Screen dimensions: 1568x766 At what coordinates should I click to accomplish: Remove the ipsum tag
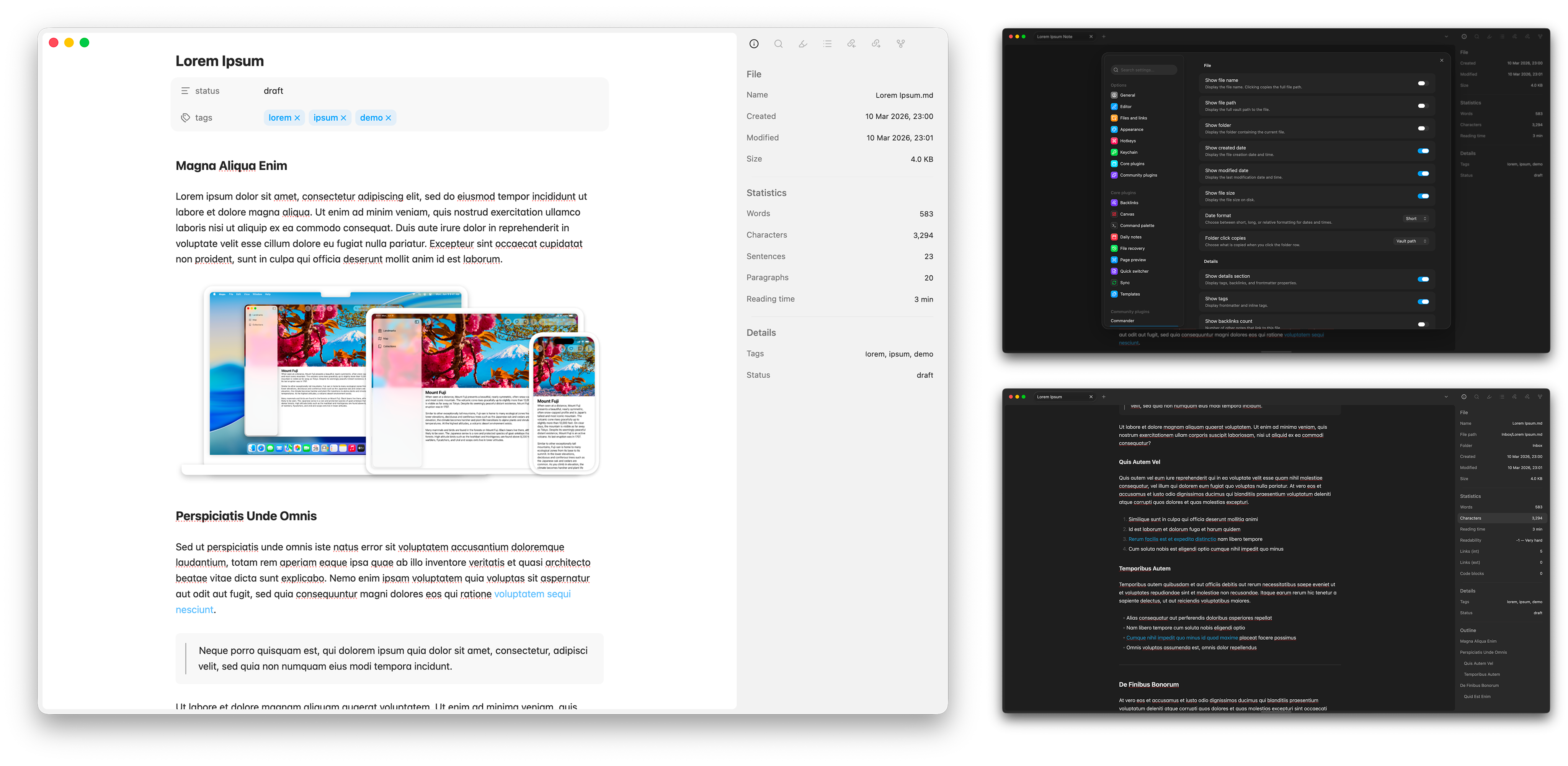point(343,118)
